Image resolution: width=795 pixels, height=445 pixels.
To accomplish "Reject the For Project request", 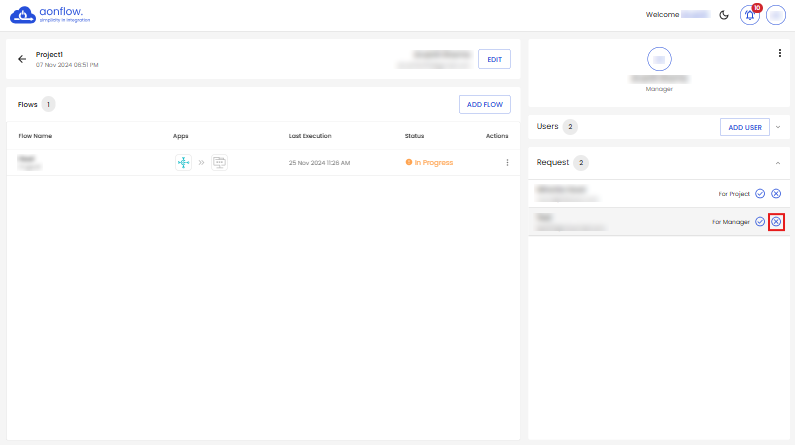I will 776,193.
